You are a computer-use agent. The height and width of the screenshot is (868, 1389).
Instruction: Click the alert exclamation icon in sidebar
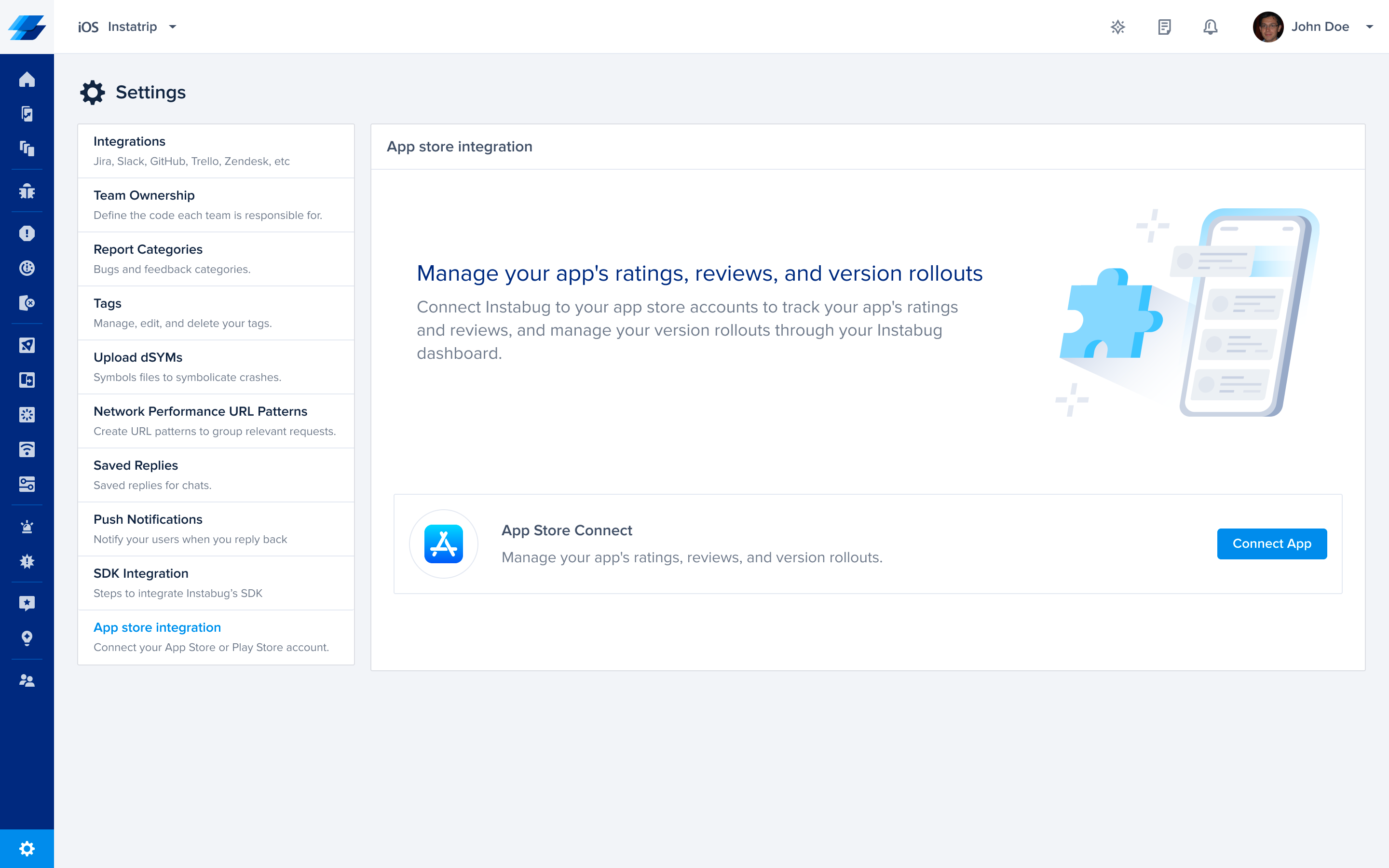(x=27, y=233)
